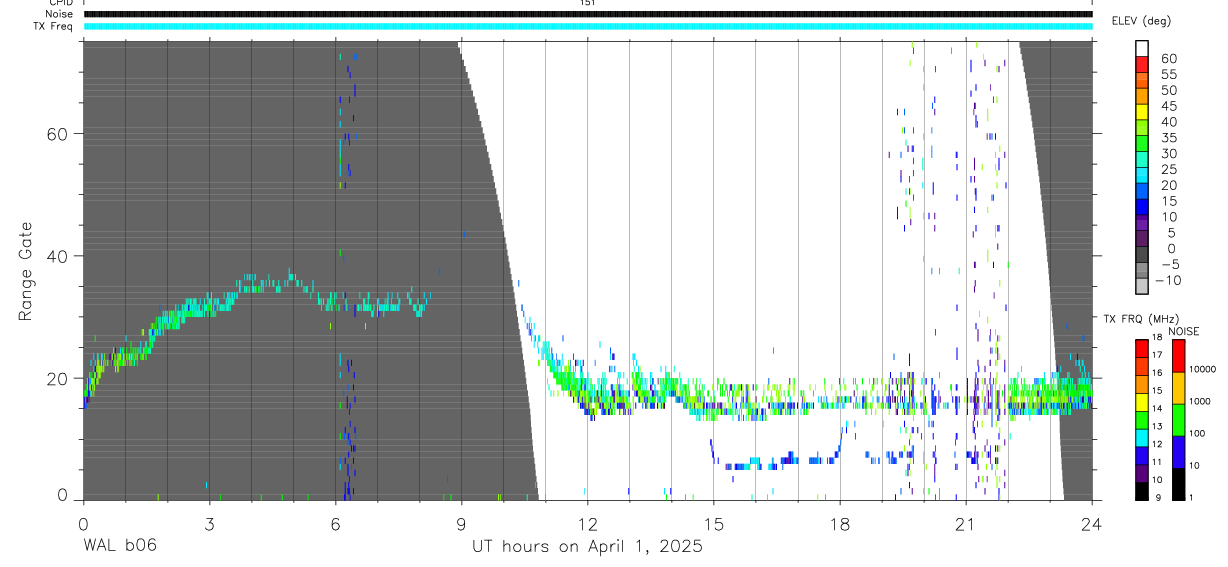Click the white top segment of the ELEV colorbar
Viewport: 1228px width, 567px height.
pos(1142,48)
